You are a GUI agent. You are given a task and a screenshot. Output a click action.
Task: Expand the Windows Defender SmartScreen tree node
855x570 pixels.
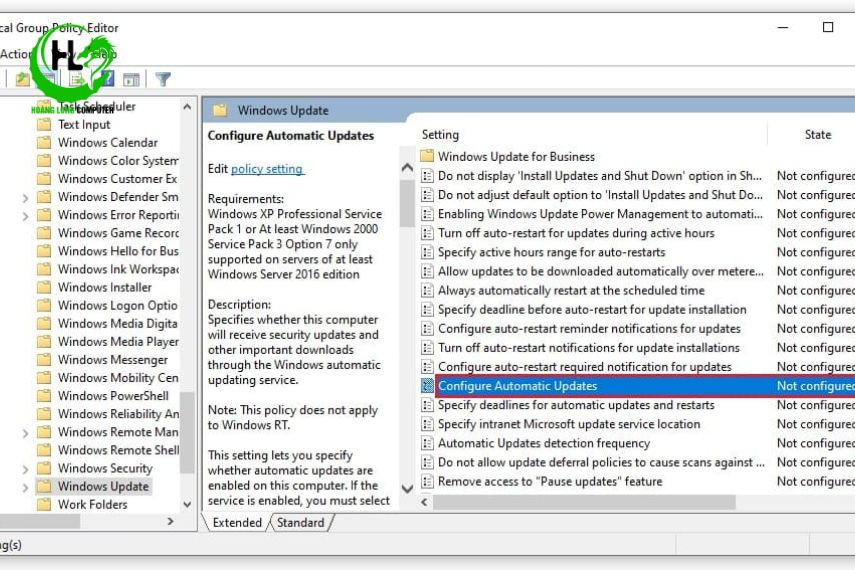pos(25,198)
